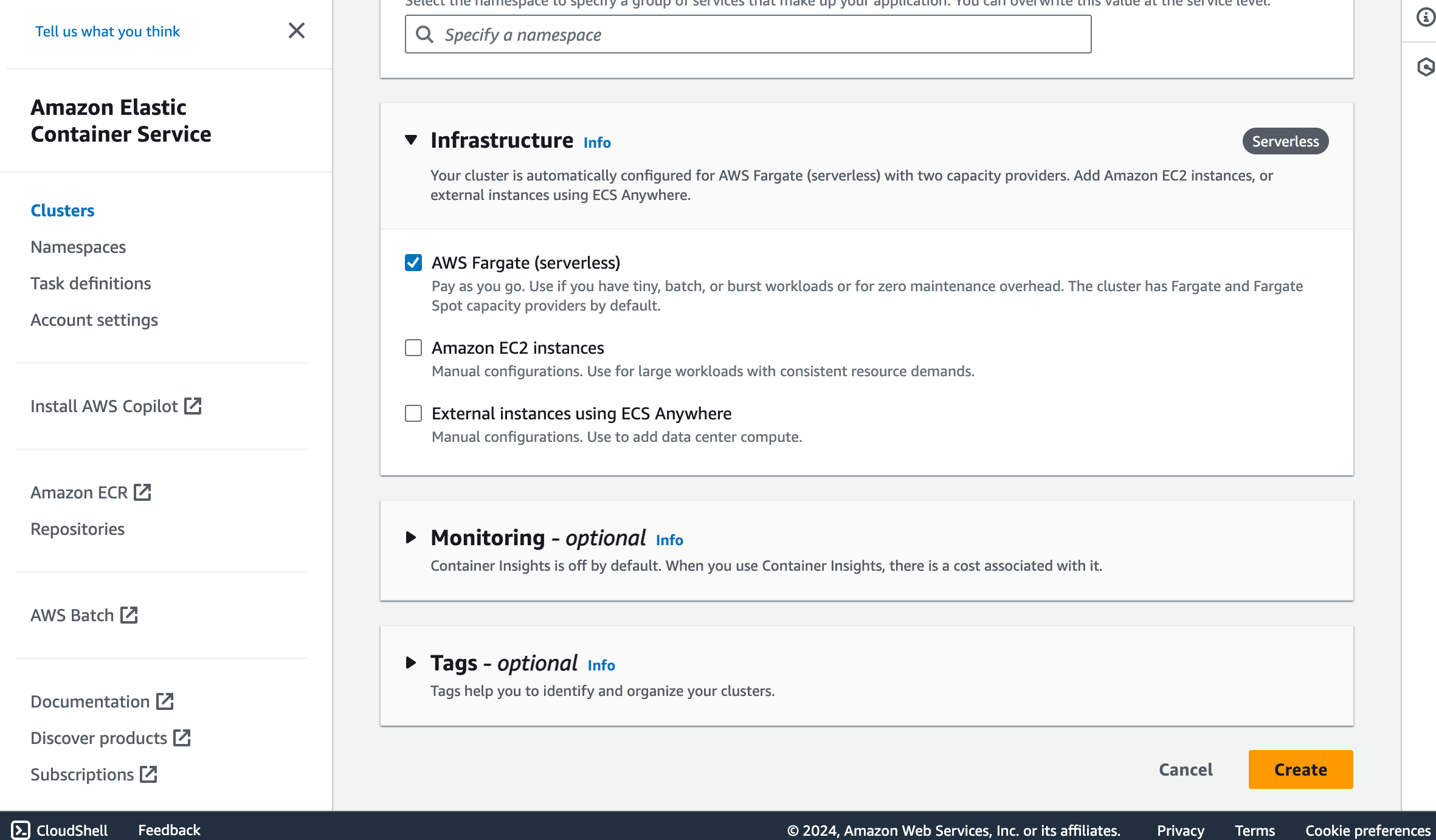Click the CloudShell terminal icon
The width and height of the screenshot is (1436, 840).
[x=21, y=830]
